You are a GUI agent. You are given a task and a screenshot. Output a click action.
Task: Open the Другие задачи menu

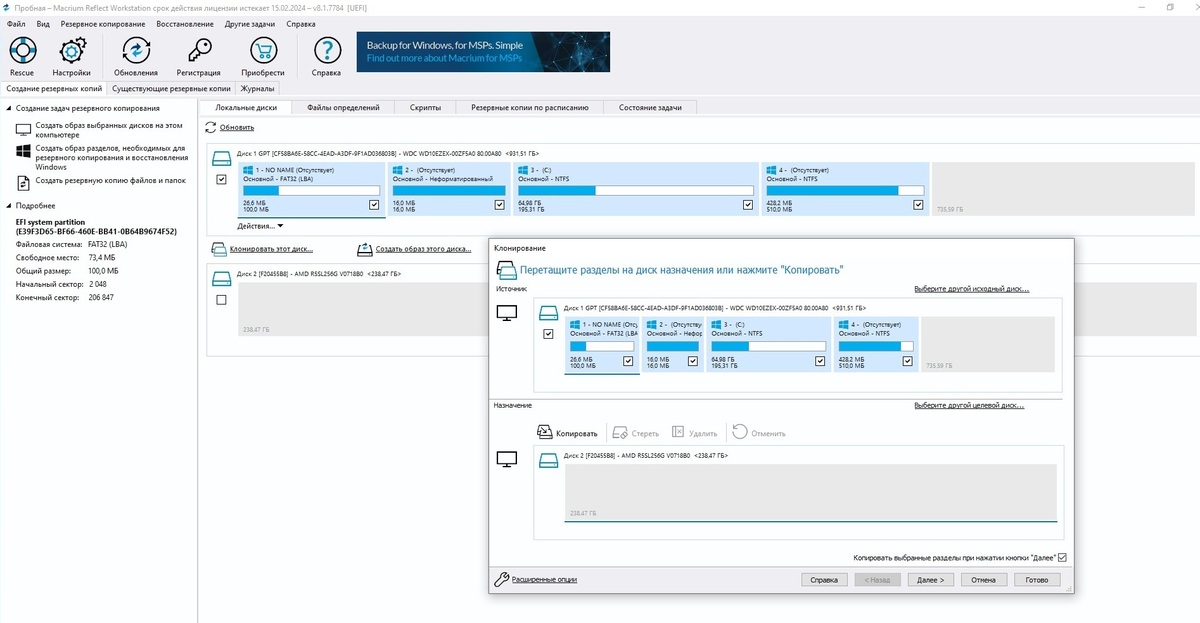(250, 23)
